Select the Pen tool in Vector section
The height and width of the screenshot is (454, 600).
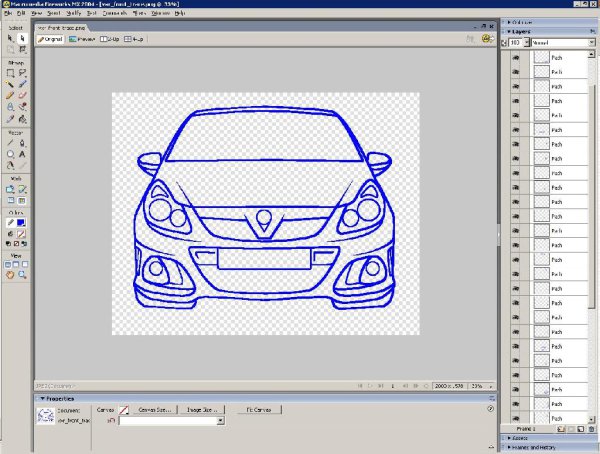click(x=22, y=143)
